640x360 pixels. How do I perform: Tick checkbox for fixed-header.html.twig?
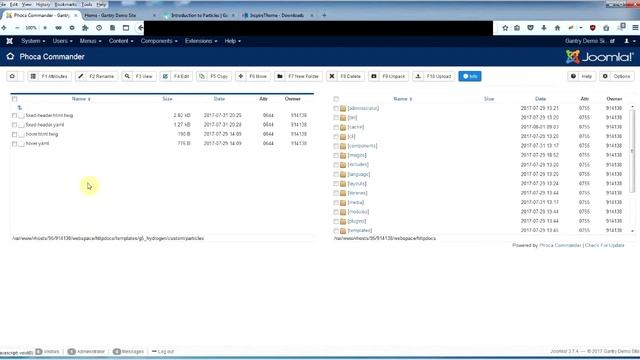(15, 116)
